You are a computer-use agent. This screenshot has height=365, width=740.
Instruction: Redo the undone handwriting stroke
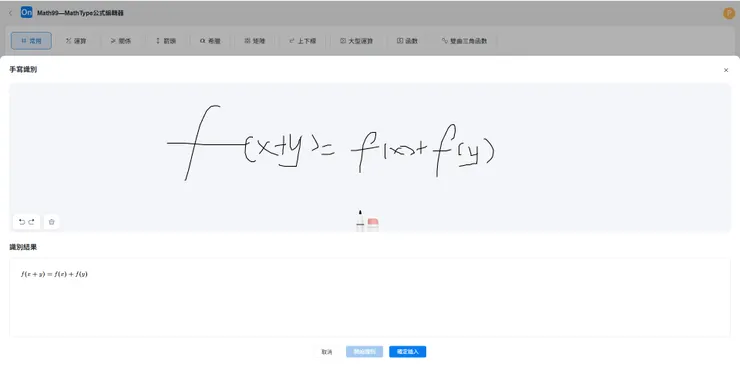tap(31, 222)
